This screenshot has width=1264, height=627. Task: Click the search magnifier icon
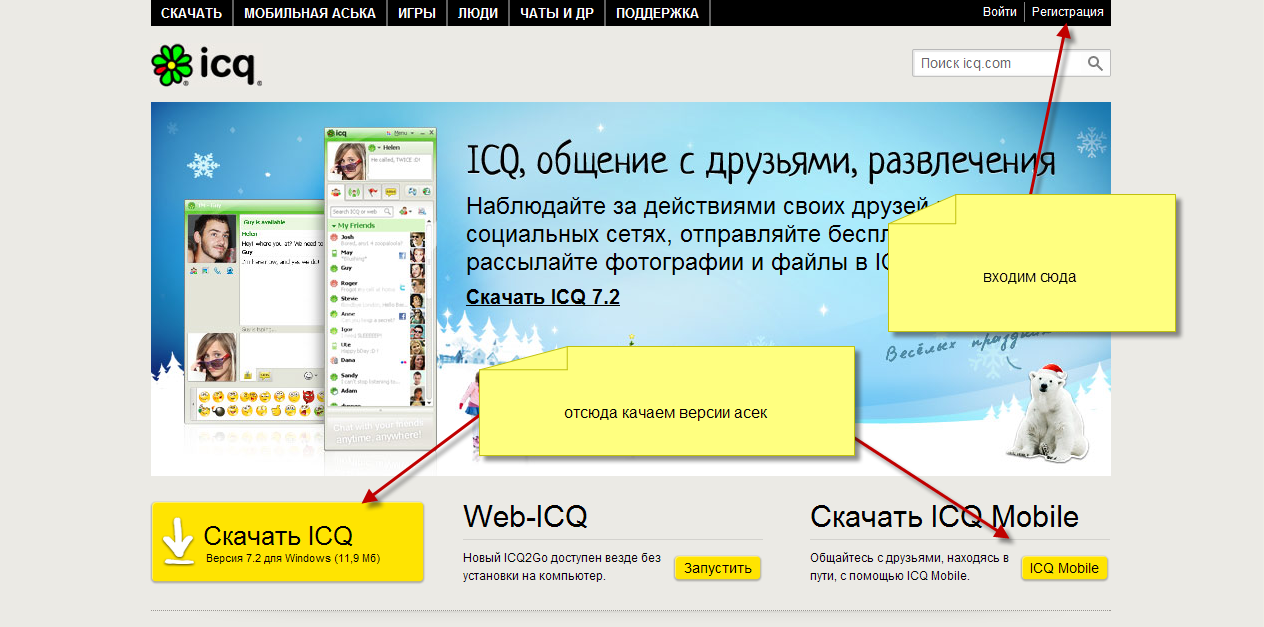click(x=1096, y=63)
